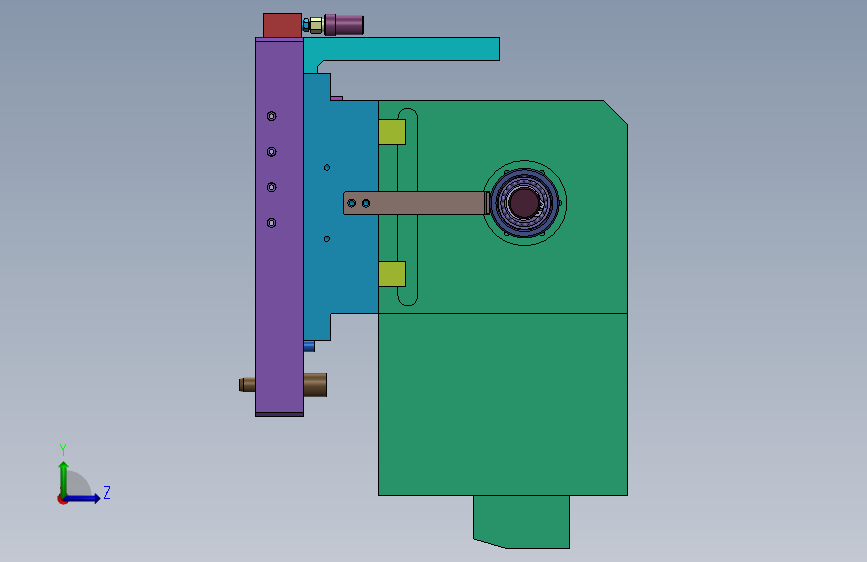Select the brown pin right of purple plate
Screen dimensions: 867x562
(x=315, y=384)
